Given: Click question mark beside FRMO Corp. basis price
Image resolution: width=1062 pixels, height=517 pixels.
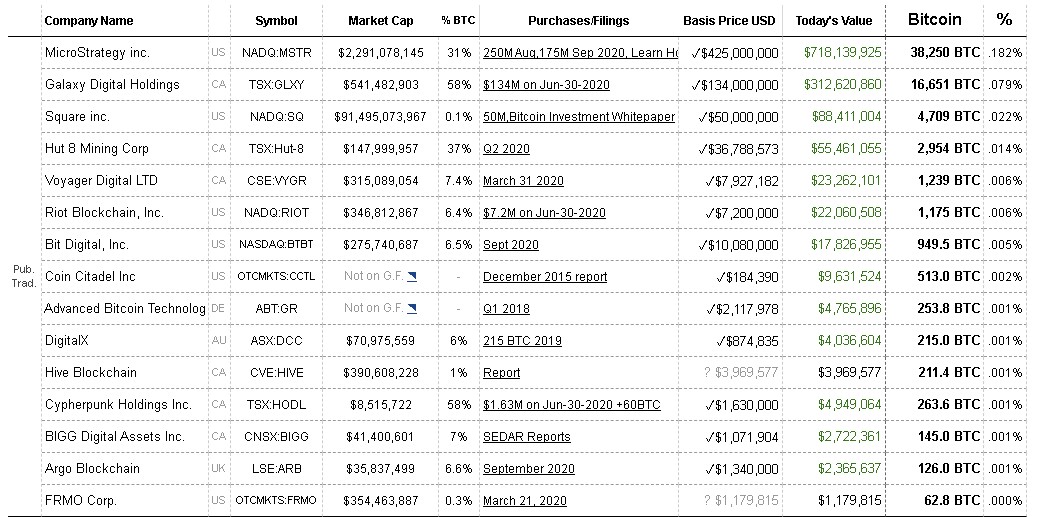Looking at the screenshot, I should coord(707,501).
